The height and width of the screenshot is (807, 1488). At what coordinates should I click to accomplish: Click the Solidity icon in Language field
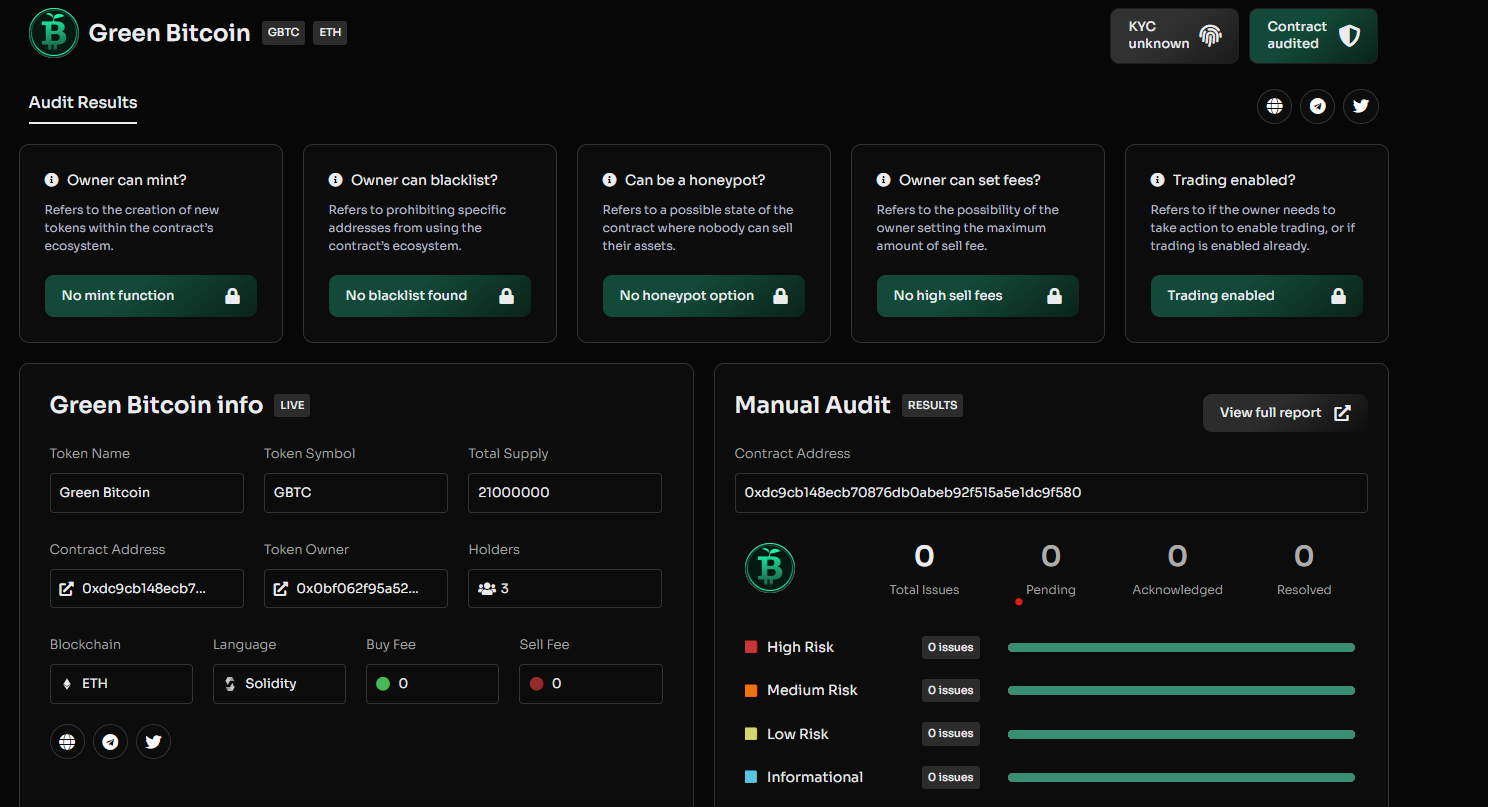230,684
